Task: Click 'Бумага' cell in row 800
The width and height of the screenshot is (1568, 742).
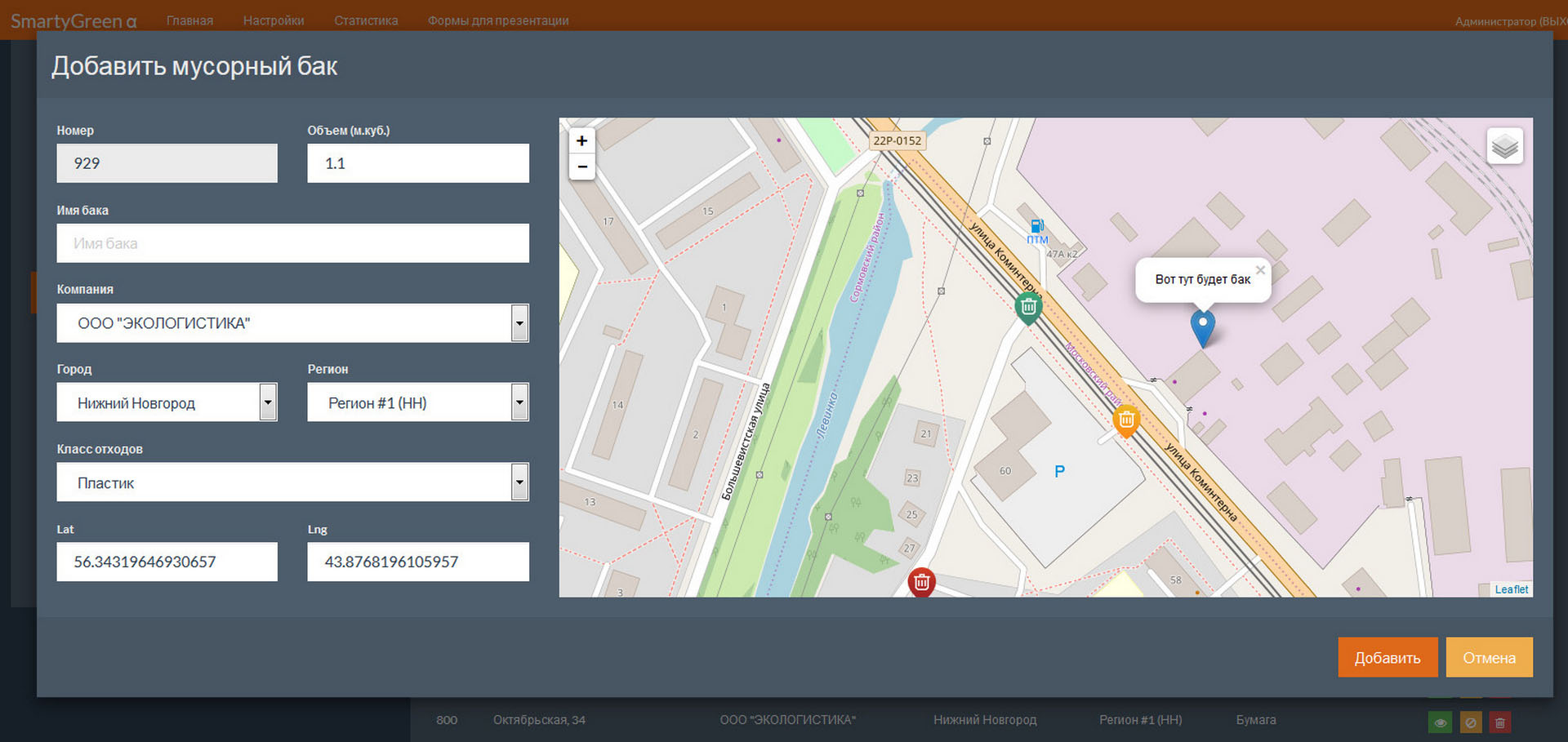Action: pyautogui.click(x=1256, y=720)
